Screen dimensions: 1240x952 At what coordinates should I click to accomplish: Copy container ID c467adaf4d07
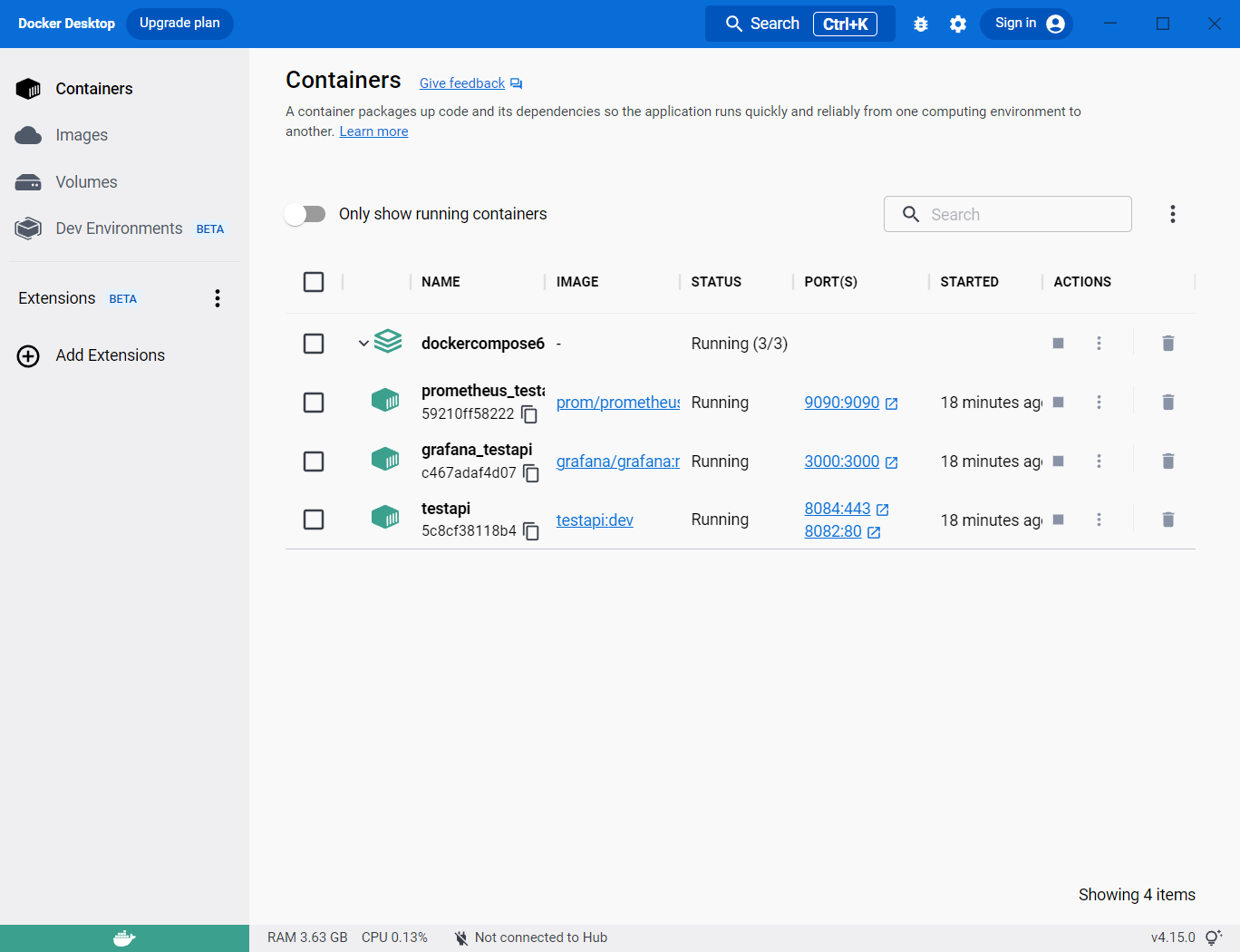pyautogui.click(x=531, y=473)
